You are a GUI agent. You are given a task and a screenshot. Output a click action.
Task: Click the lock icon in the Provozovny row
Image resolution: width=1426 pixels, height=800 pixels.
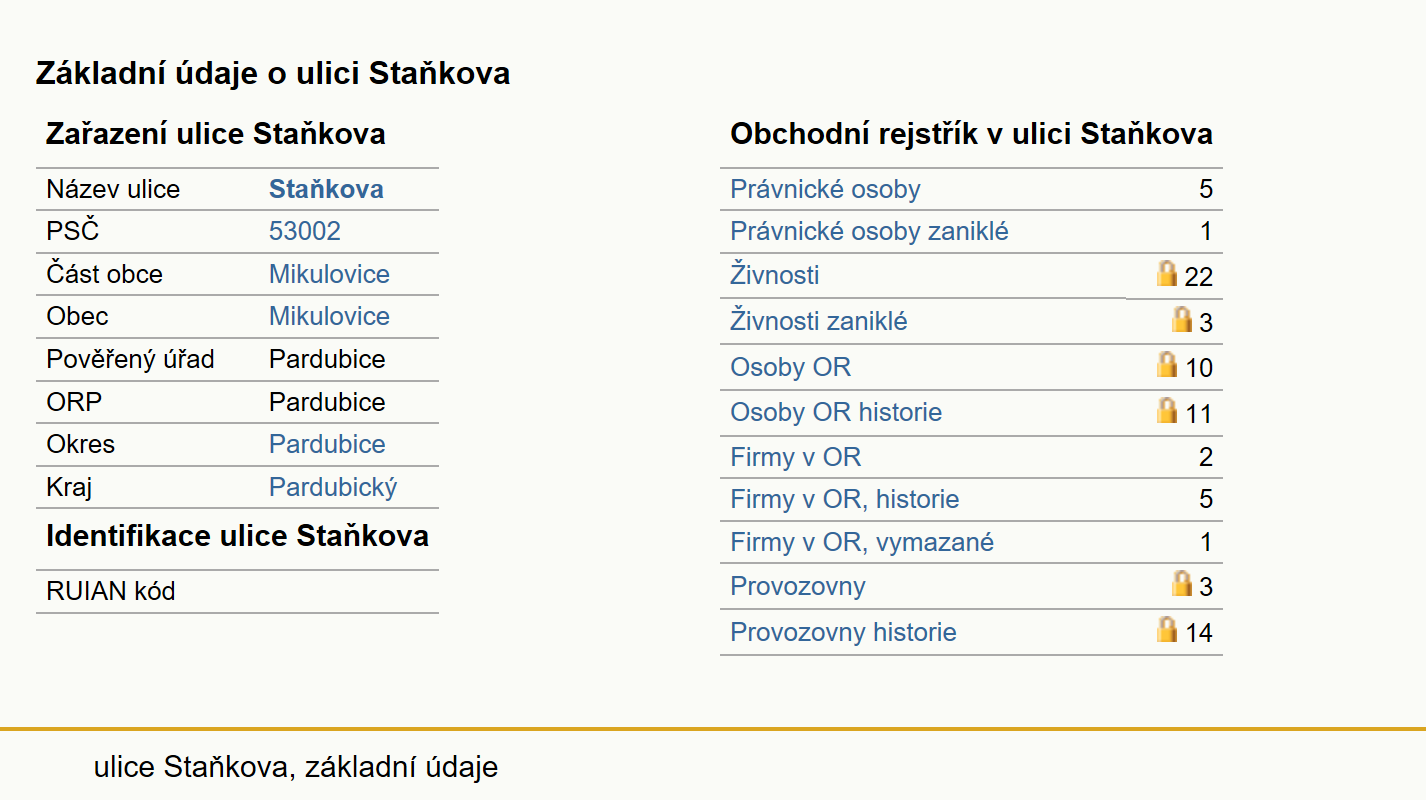[x=1182, y=583]
